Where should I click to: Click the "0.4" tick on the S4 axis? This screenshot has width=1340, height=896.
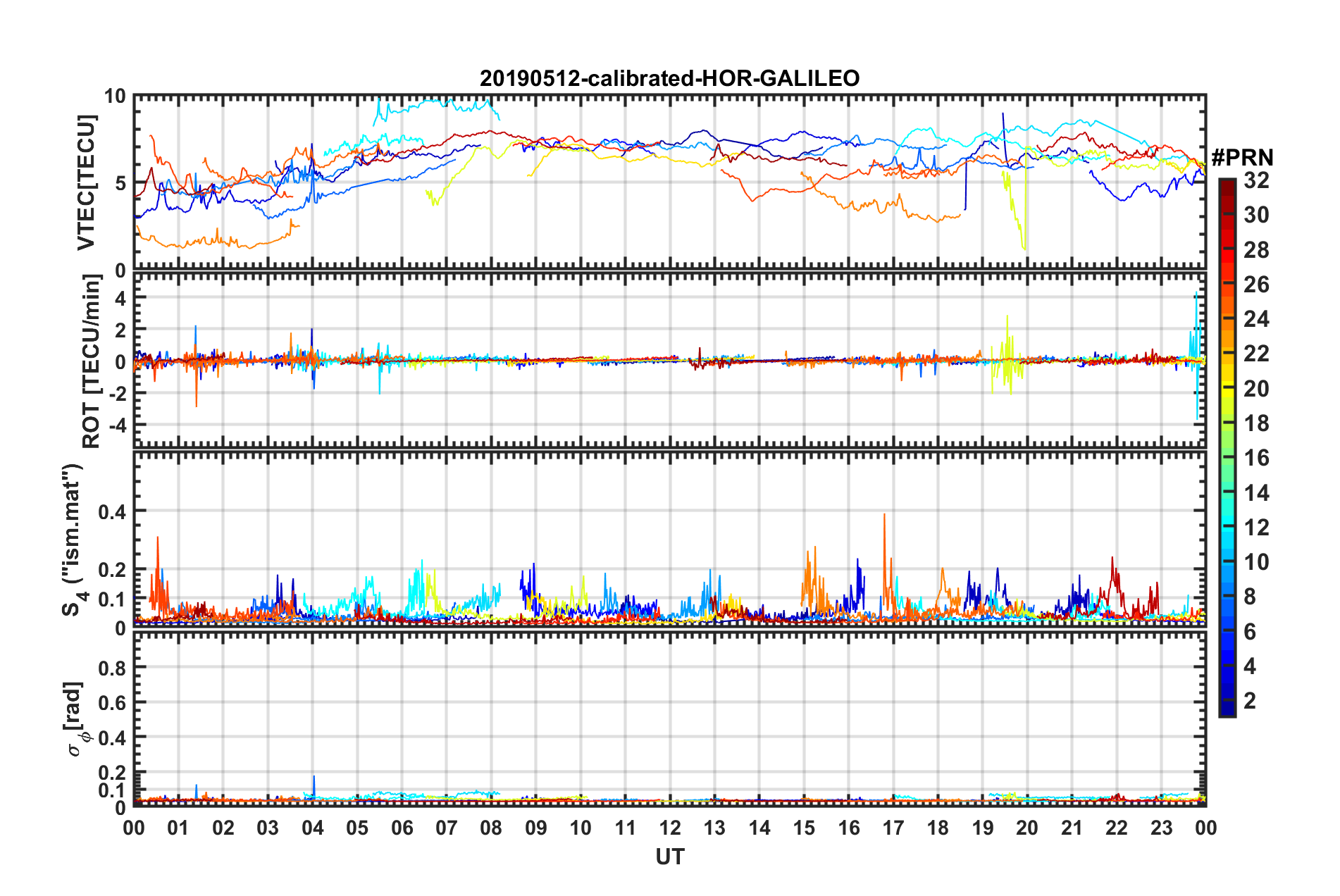[x=112, y=511]
